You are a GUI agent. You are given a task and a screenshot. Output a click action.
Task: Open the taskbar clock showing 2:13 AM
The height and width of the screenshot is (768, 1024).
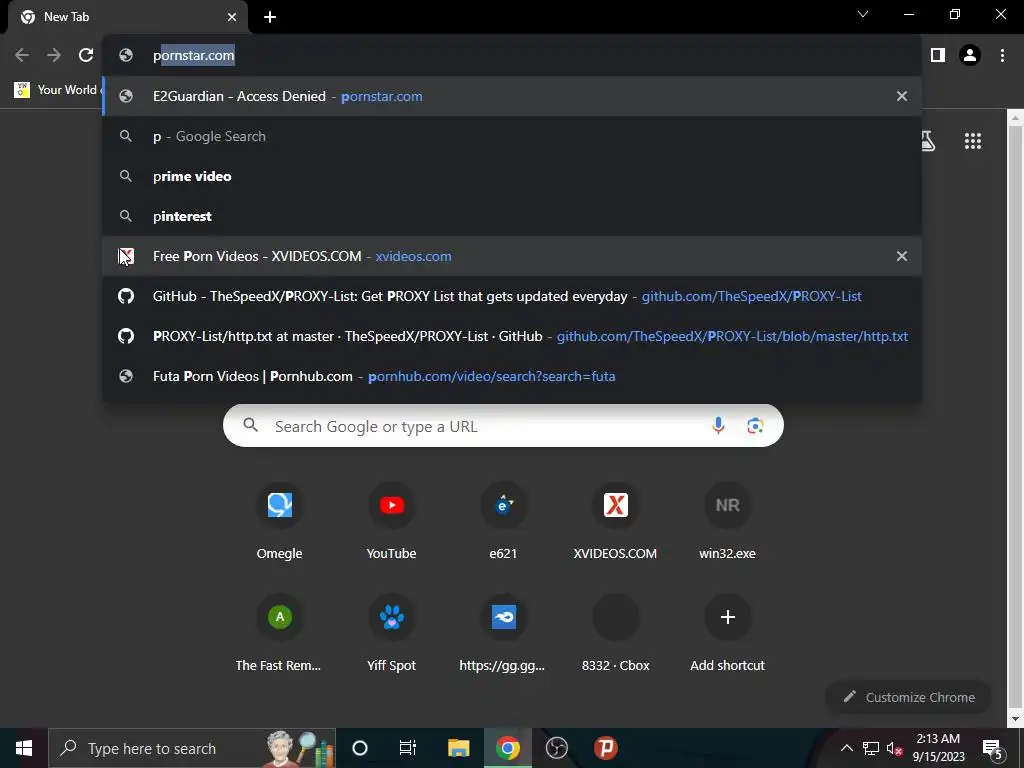[x=938, y=748]
